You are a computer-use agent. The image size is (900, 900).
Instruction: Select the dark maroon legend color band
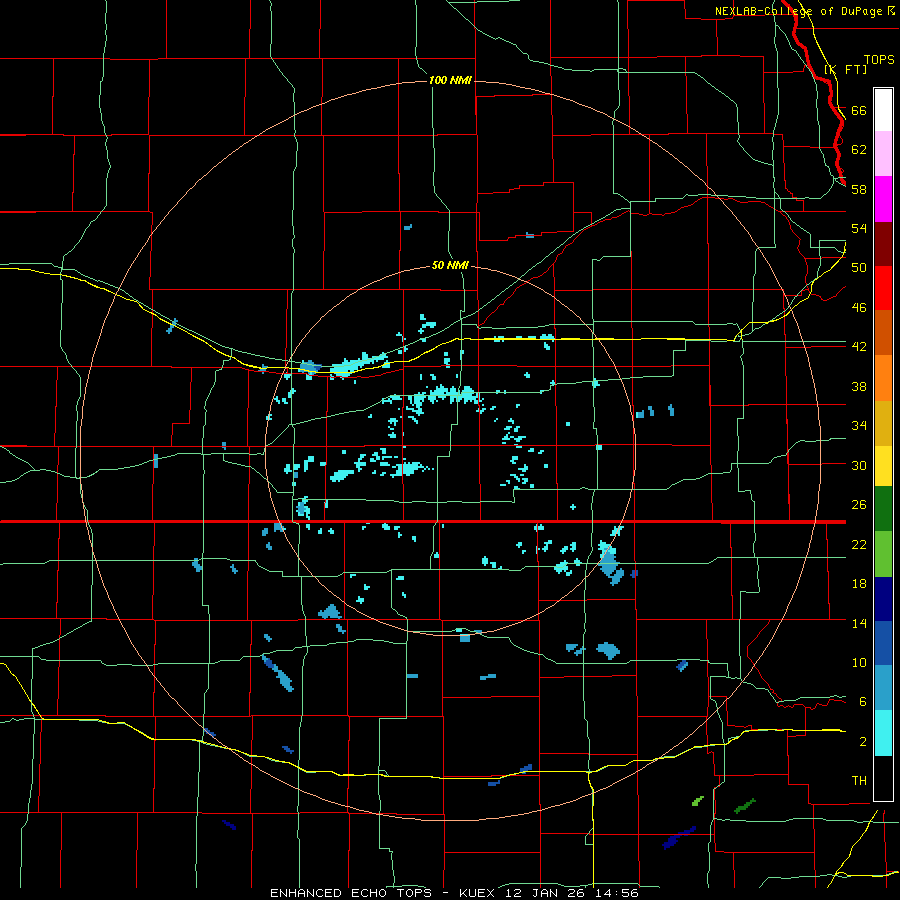pos(883,244)
